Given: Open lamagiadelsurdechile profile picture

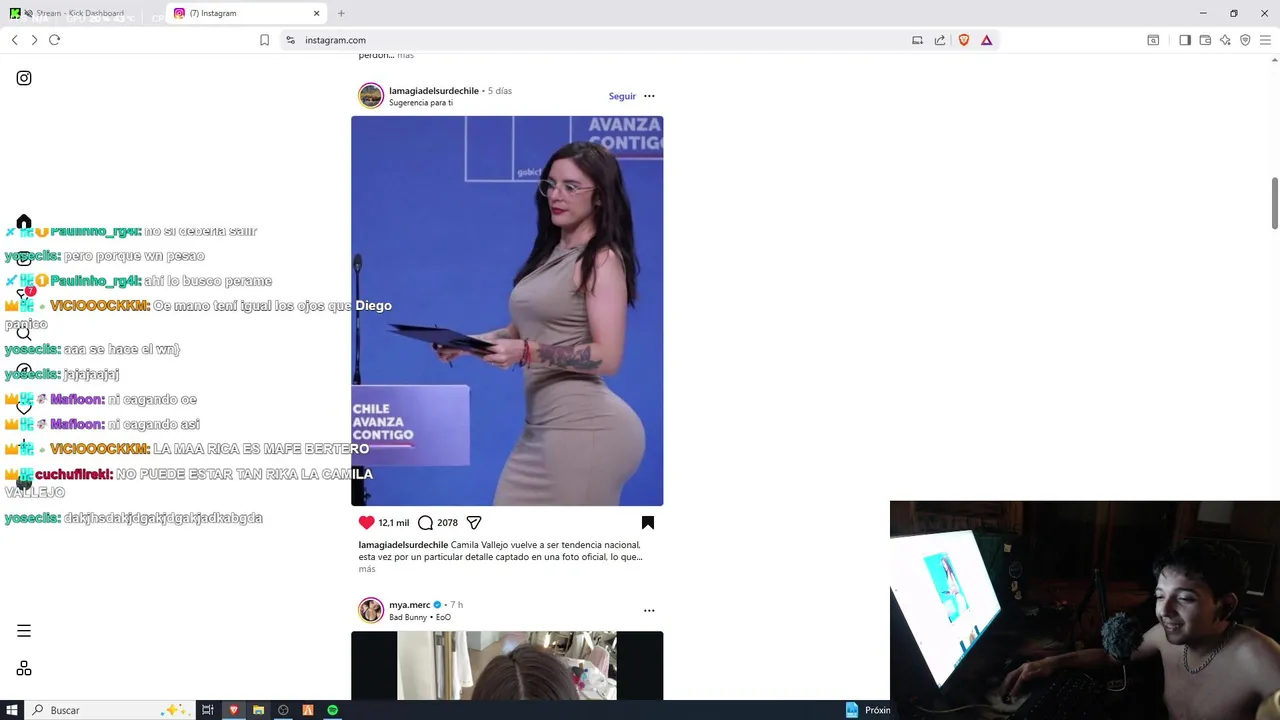Looking at the screenshot, I should point(371,96).
